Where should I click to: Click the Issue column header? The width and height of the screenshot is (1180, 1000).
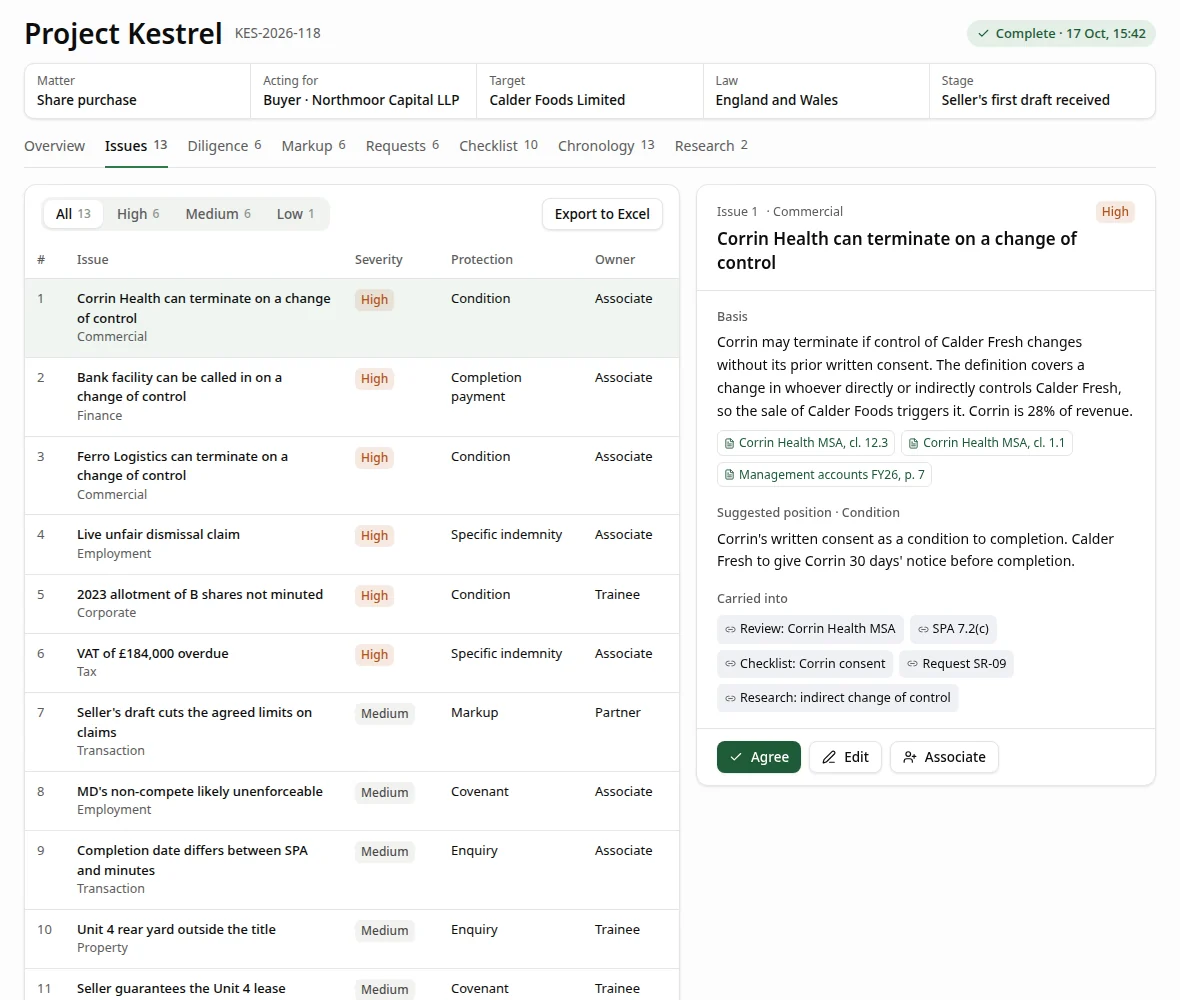click(93, 260)
